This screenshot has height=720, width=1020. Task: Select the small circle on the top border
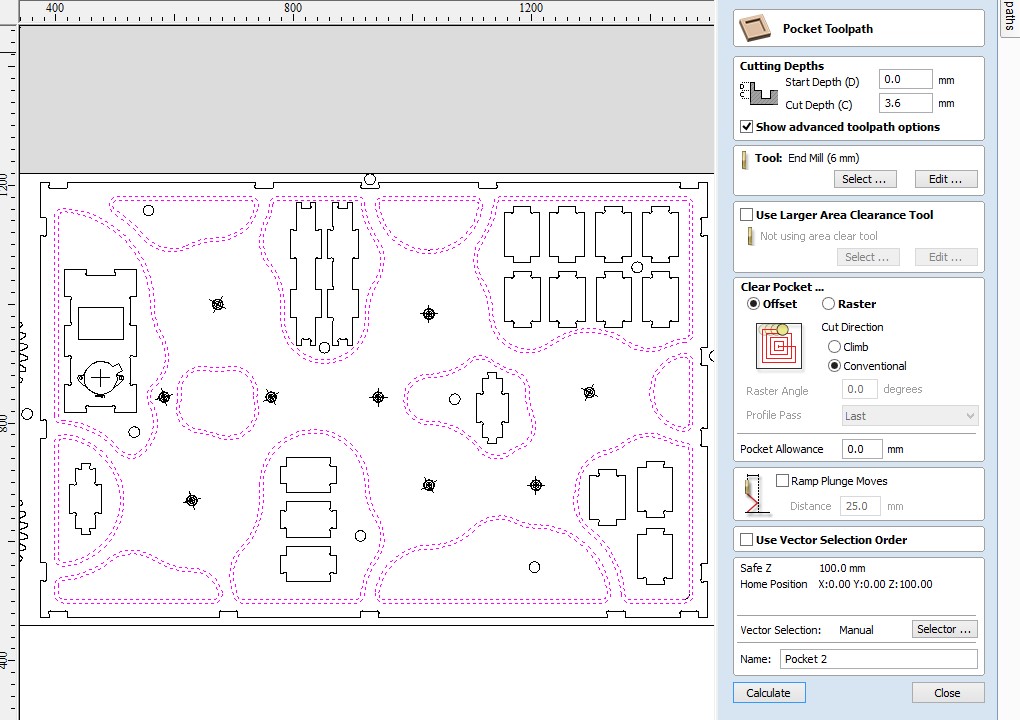coord(369,180)
